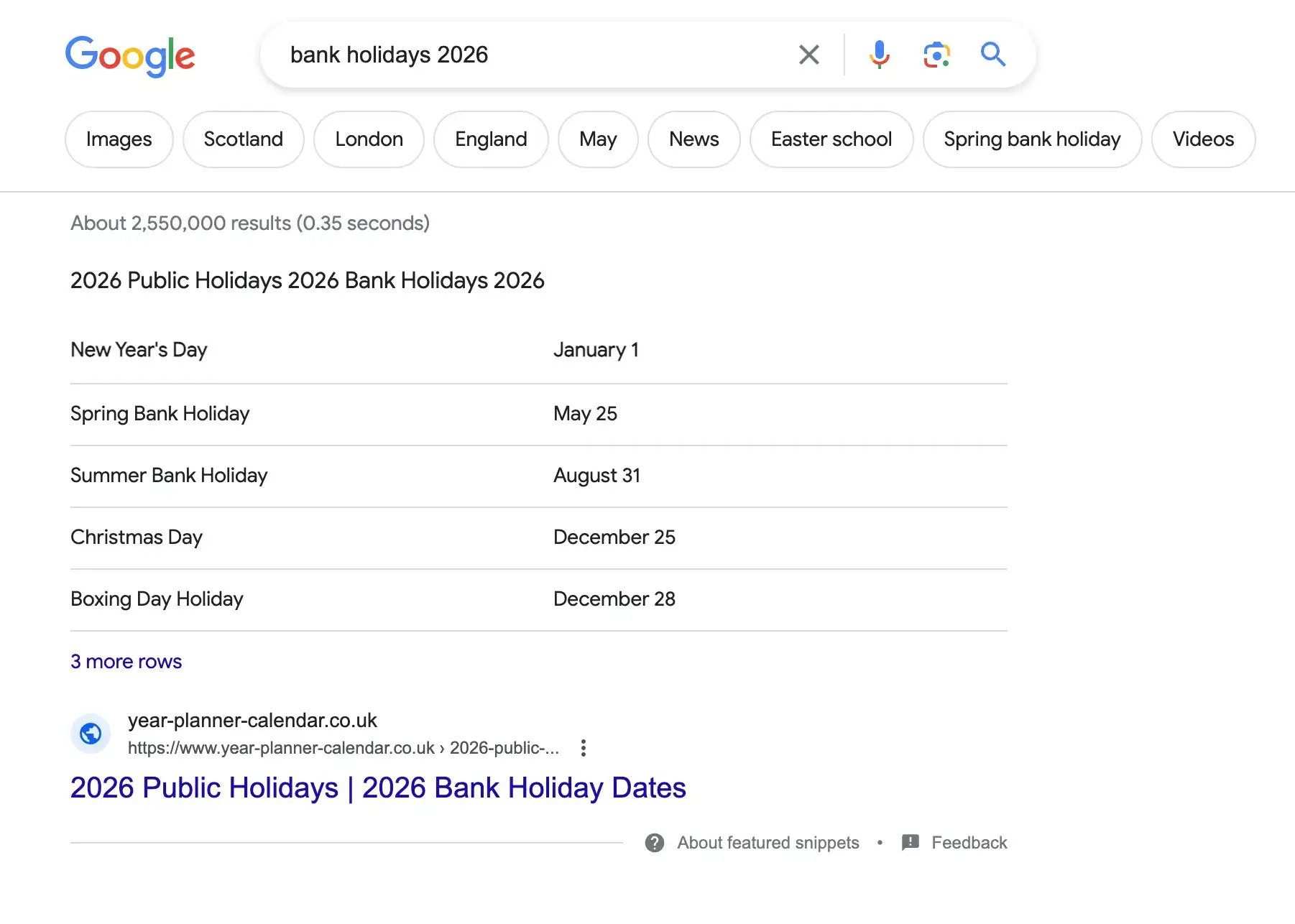Image resolution: width=1295 pixels, height=924 pixels.
Task: Click the Feedback link
Action: tap(969, 843)
